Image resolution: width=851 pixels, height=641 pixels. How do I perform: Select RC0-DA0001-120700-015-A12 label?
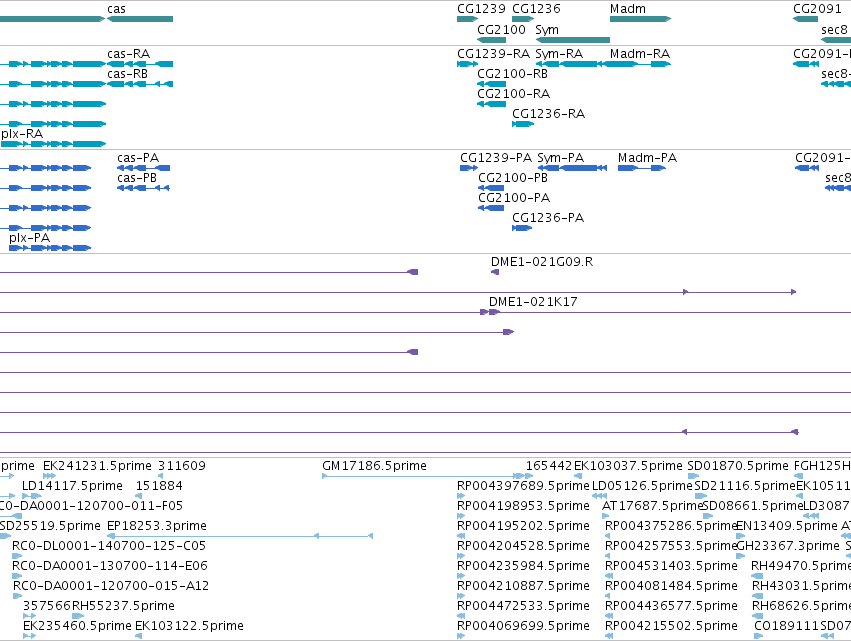point(111,586)
